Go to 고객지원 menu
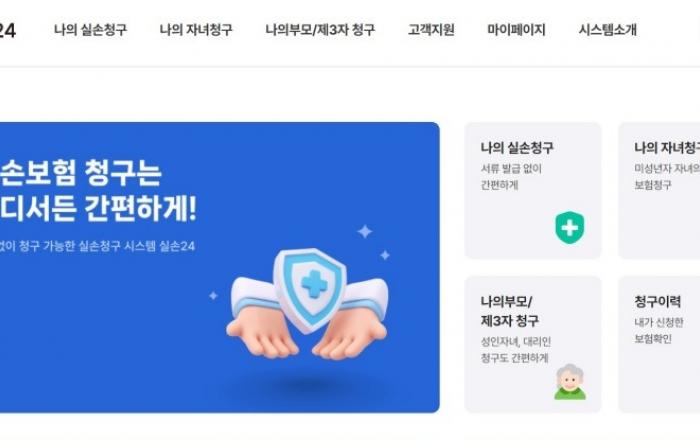Image resolution: width=700 pixels, height=440 pixels. tap(431, 30)
